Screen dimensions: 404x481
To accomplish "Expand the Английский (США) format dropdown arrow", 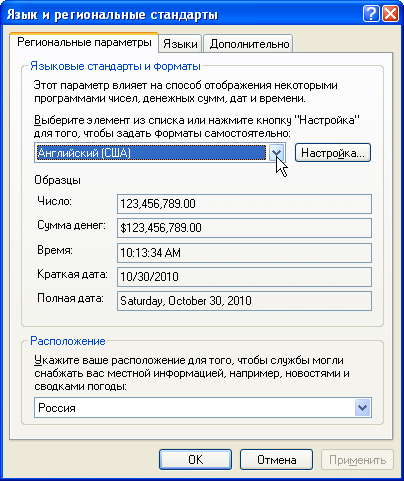I will click(277, 153).
